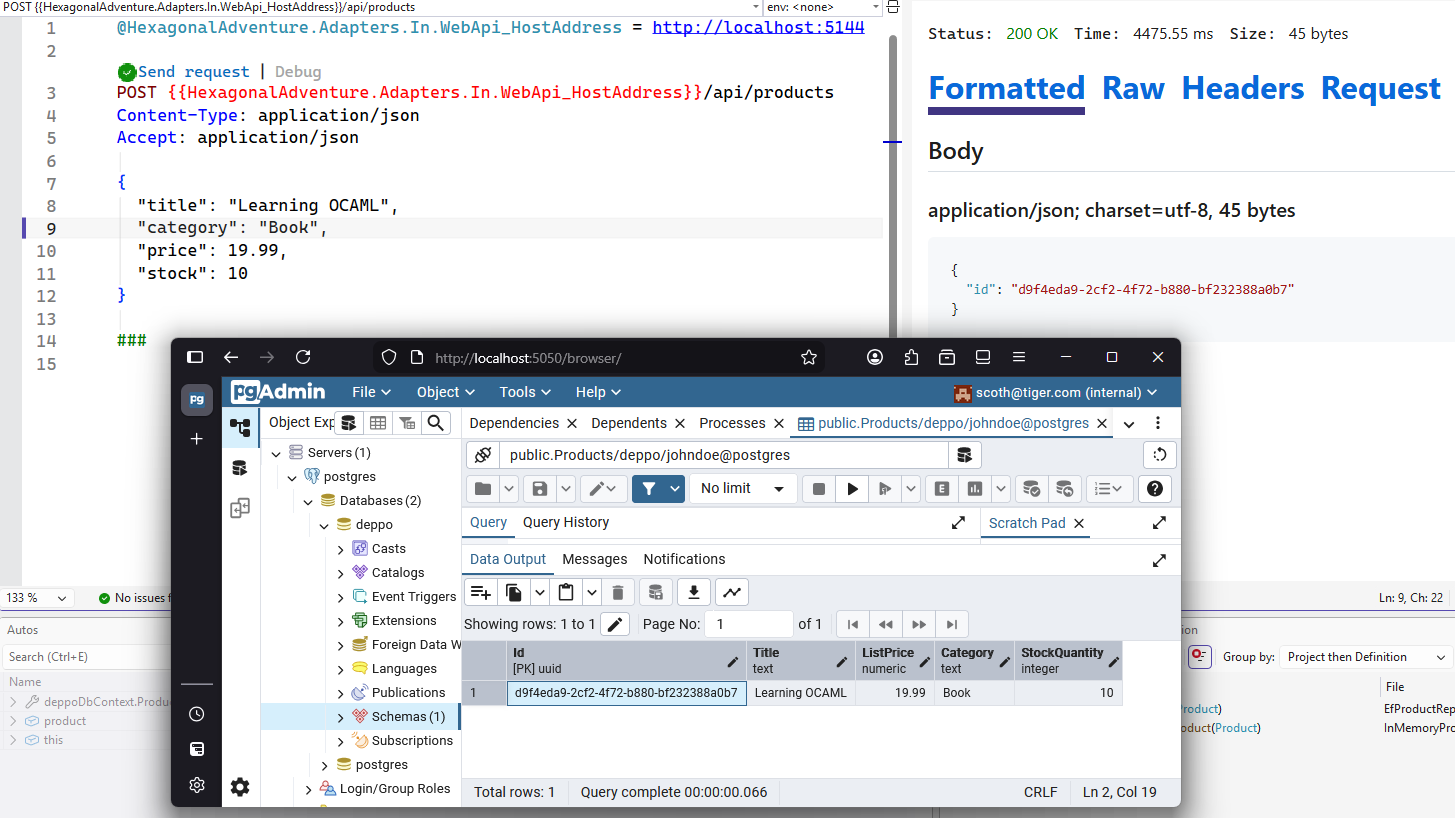Click the pgAdmin help question mark icon

point(1155,489)
